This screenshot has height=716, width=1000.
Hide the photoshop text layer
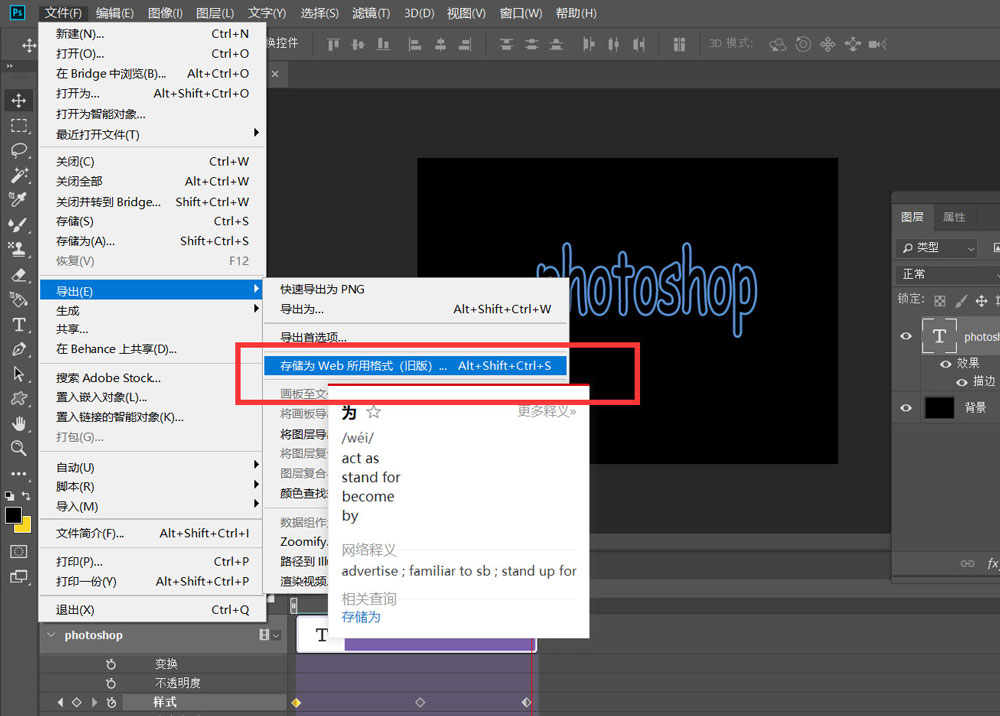906,337
